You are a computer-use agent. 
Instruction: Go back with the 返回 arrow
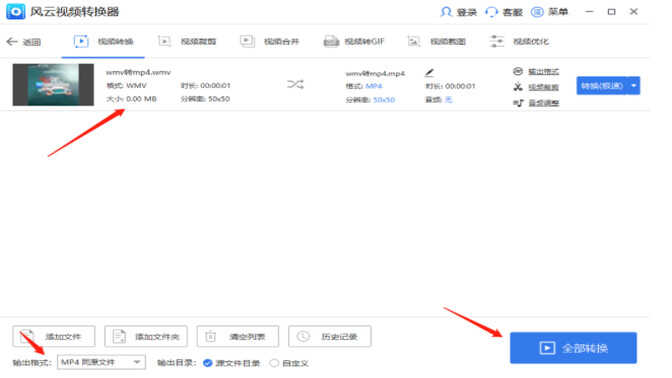click(x=24, y=42)
